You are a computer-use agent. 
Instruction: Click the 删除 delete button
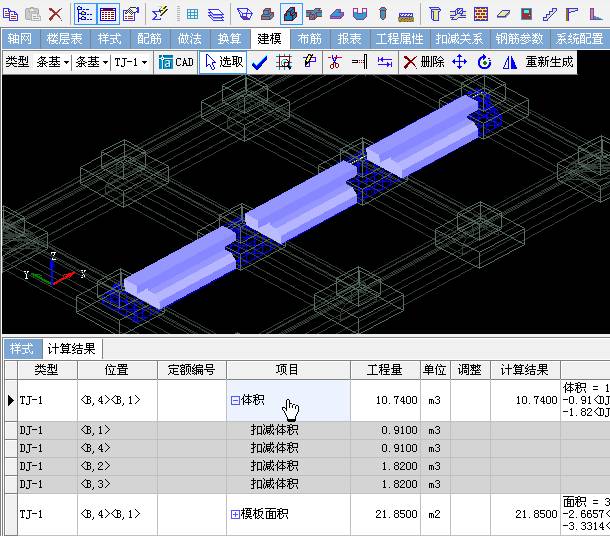pos(424,62)
